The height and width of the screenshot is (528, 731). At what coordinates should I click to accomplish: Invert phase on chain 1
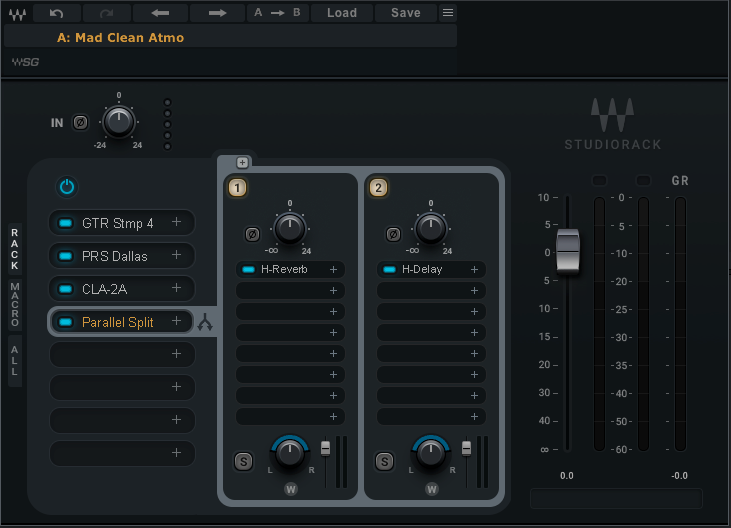(x=252, y=234)
